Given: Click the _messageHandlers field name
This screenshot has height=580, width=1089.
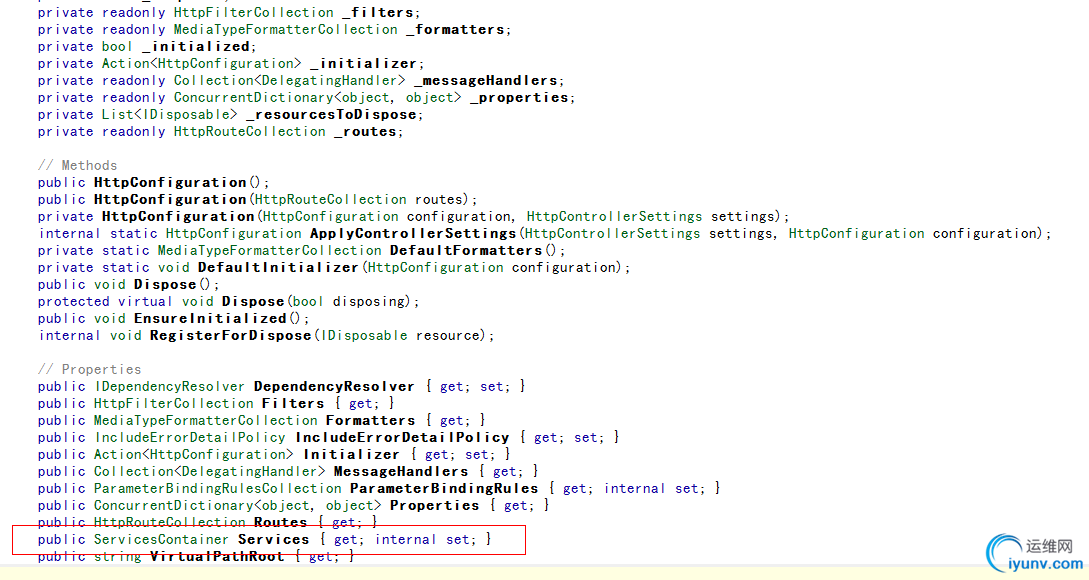Looking at the screenshot, I should [x=485, y=81].
